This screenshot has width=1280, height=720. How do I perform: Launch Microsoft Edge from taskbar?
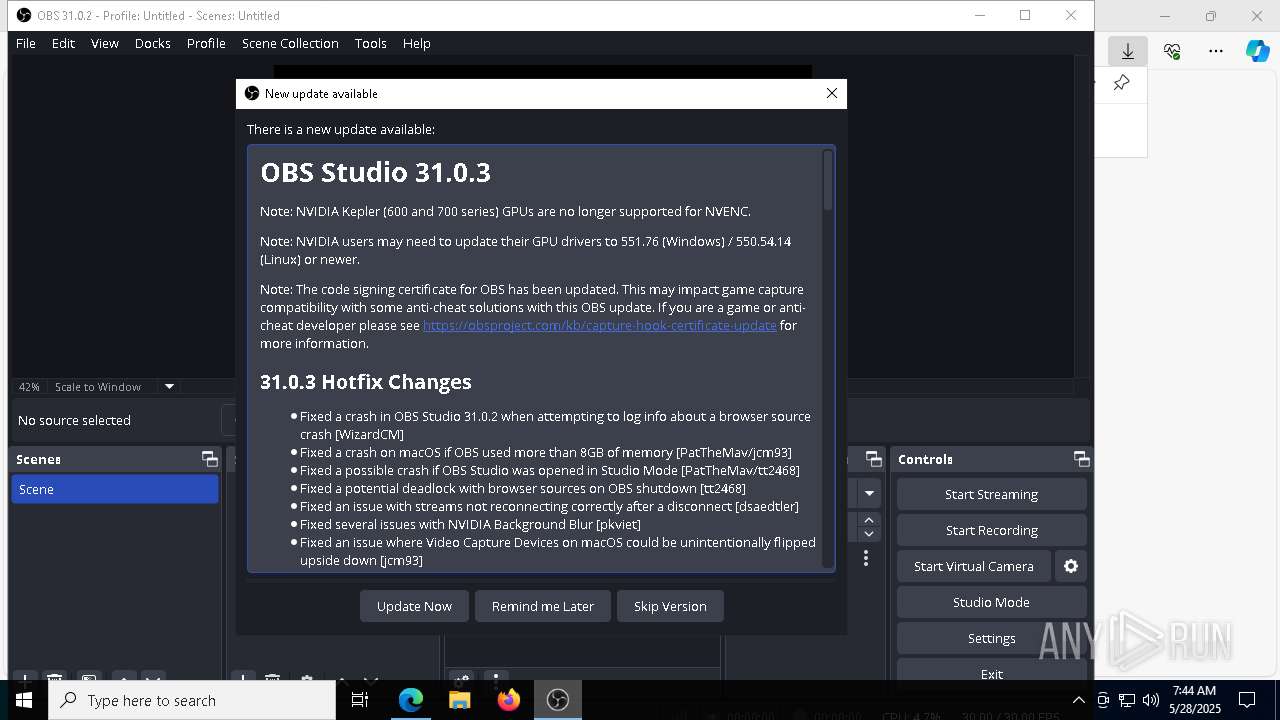[x=411, y=700]
